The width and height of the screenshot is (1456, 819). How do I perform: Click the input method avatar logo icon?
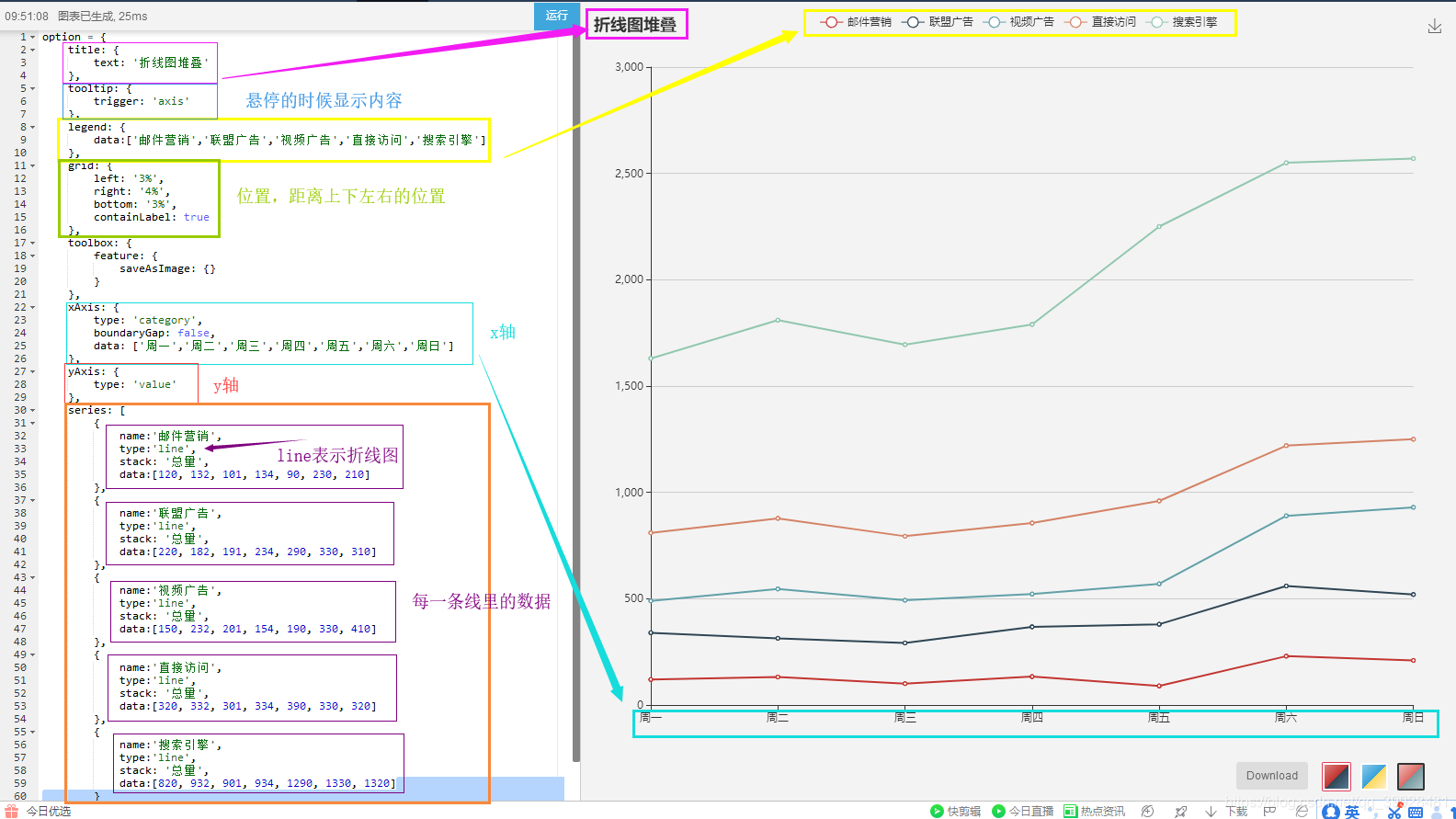pos(1330,812)
